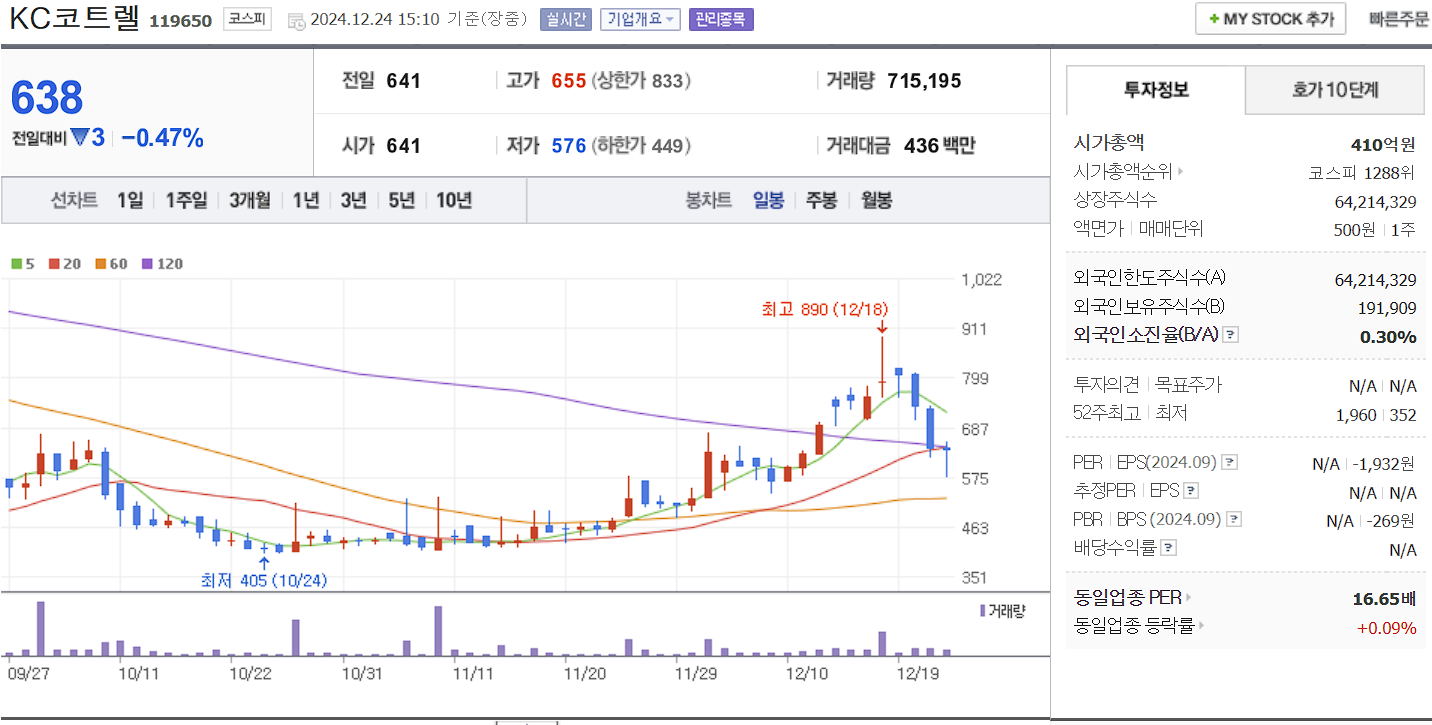
Task: Select the 1일 line chart period
Action: 130,200
